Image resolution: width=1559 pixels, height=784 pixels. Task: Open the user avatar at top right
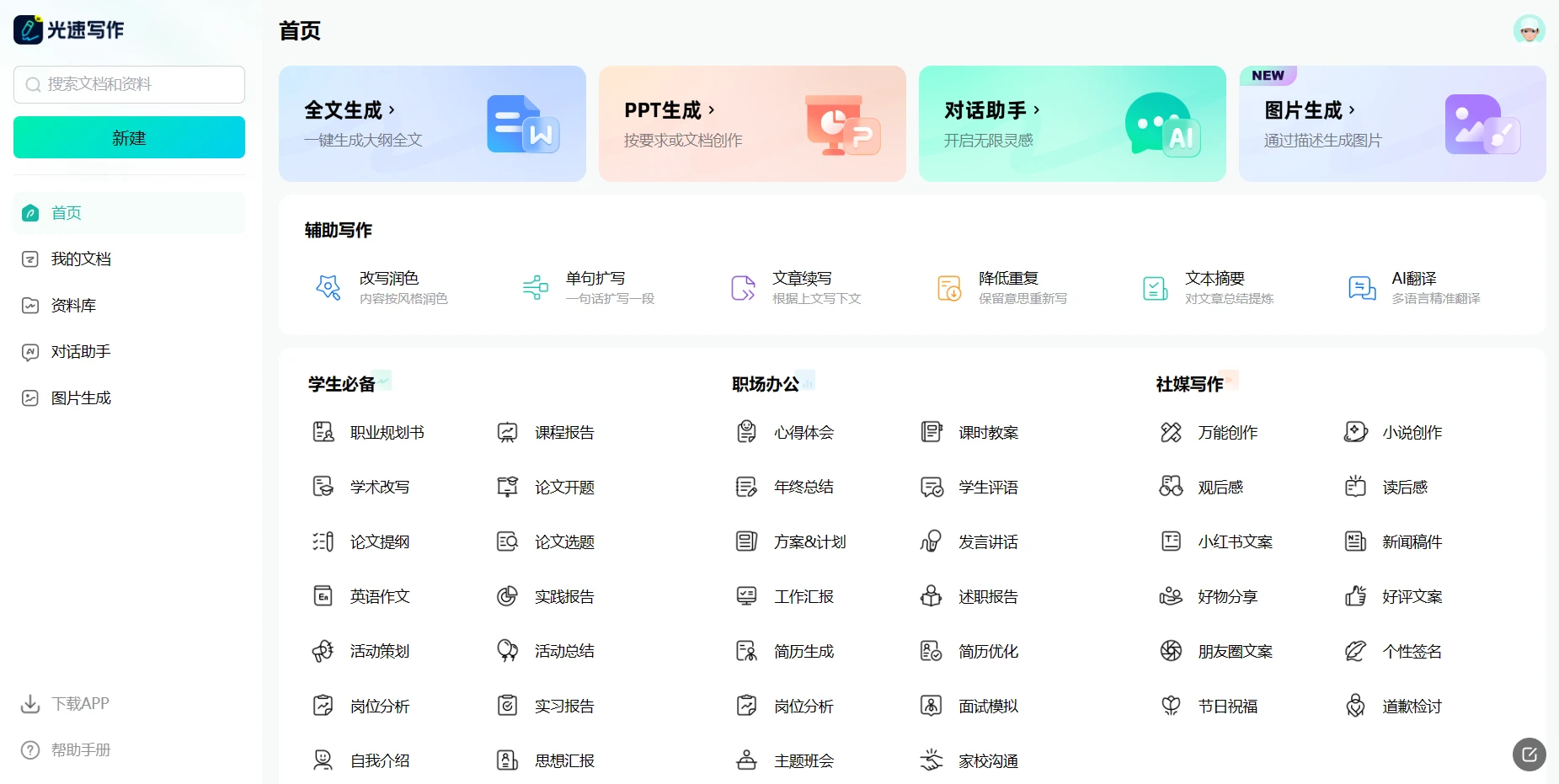point(1529,31)
